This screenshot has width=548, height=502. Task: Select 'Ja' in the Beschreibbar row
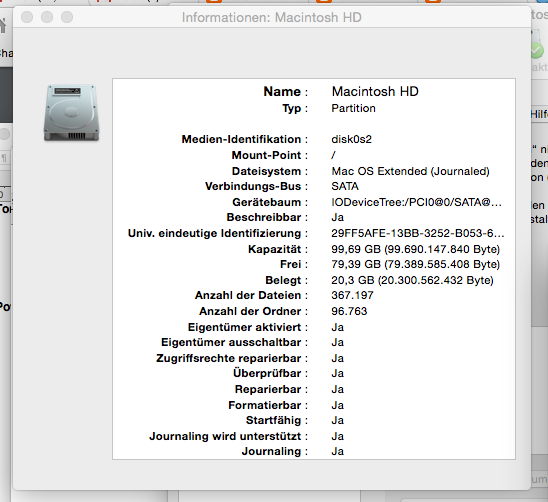click(338, 217)
